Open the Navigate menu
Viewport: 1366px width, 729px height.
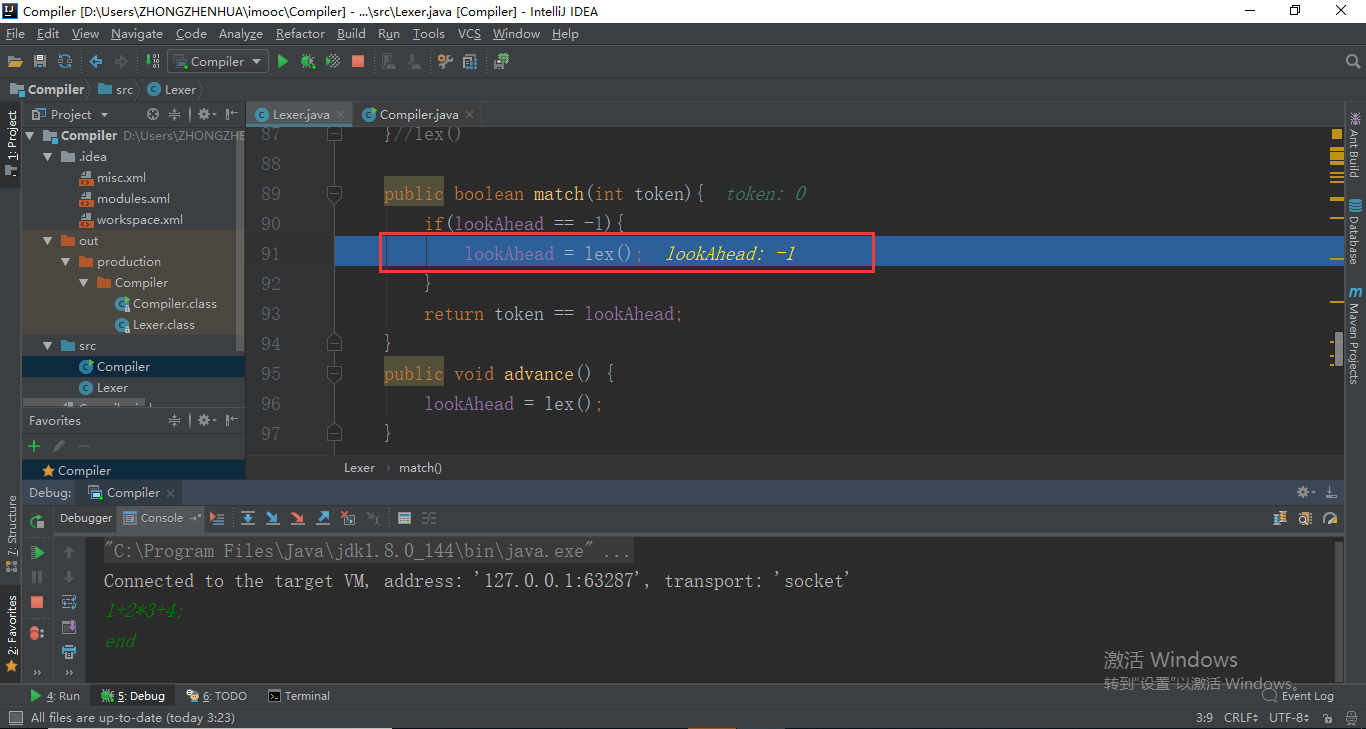[137, 33]
